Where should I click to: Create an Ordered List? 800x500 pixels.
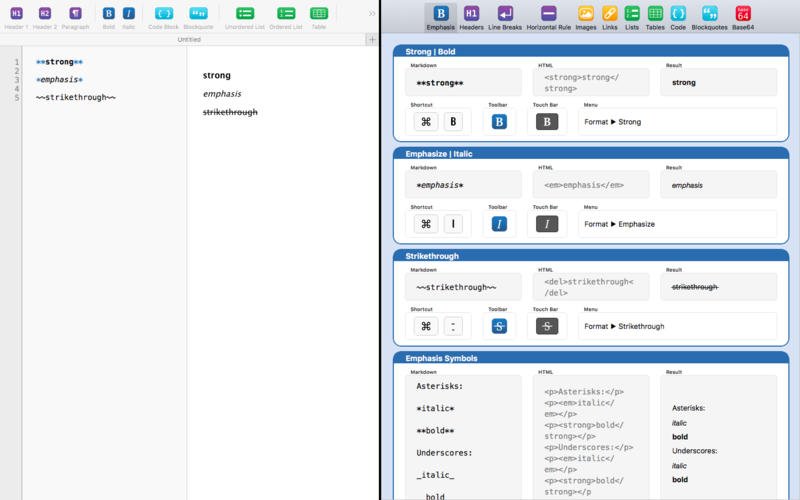[x=286, y=14]
